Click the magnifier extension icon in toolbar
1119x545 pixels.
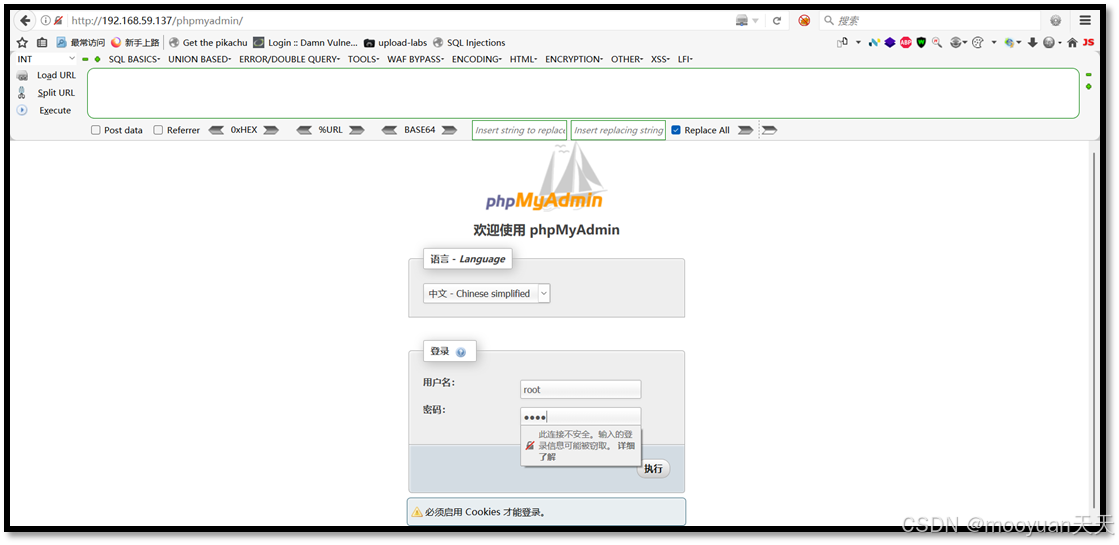pyautogui.click(x=937, y=42)
